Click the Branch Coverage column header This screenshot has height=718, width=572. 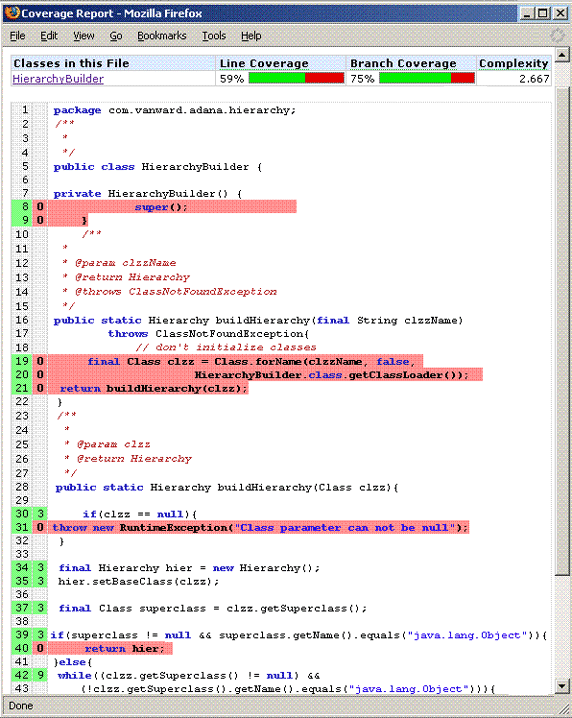pyautogui.click(x=403, y=63)
